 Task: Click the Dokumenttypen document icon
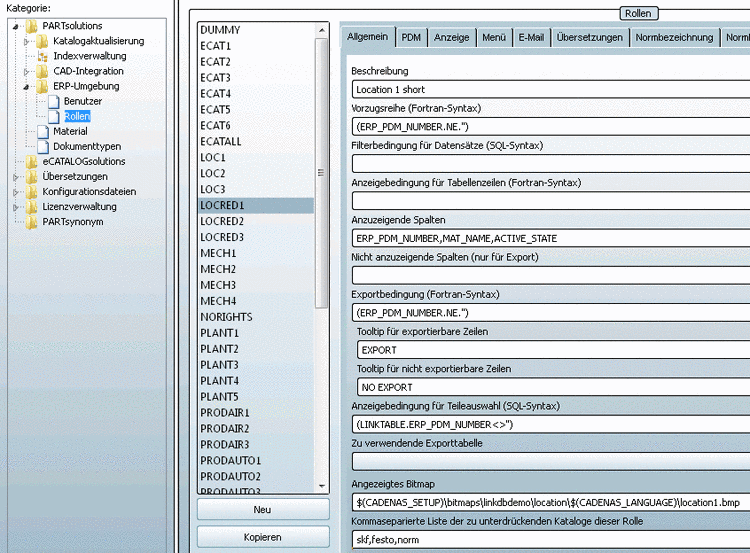coord(43,147)
